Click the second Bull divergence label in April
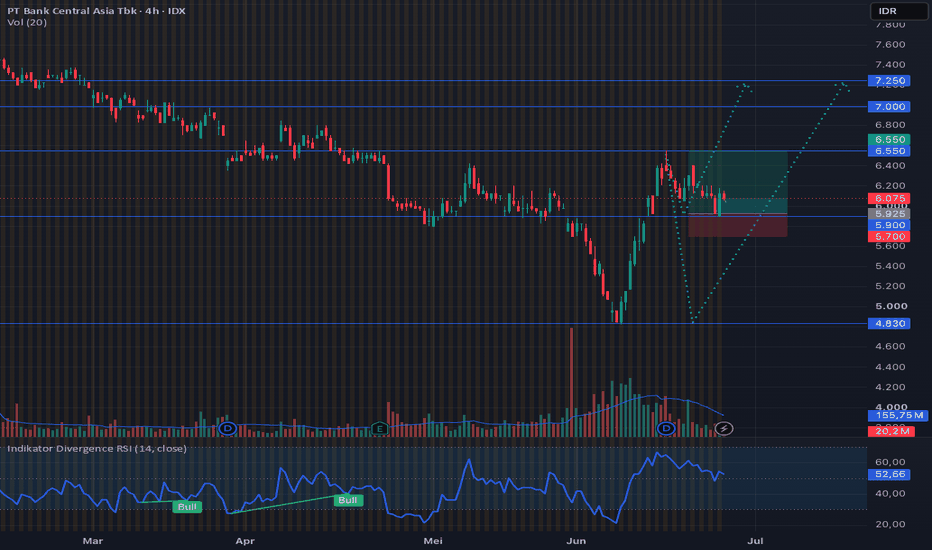This screenshot has height=550, width=932. (347, 500)
